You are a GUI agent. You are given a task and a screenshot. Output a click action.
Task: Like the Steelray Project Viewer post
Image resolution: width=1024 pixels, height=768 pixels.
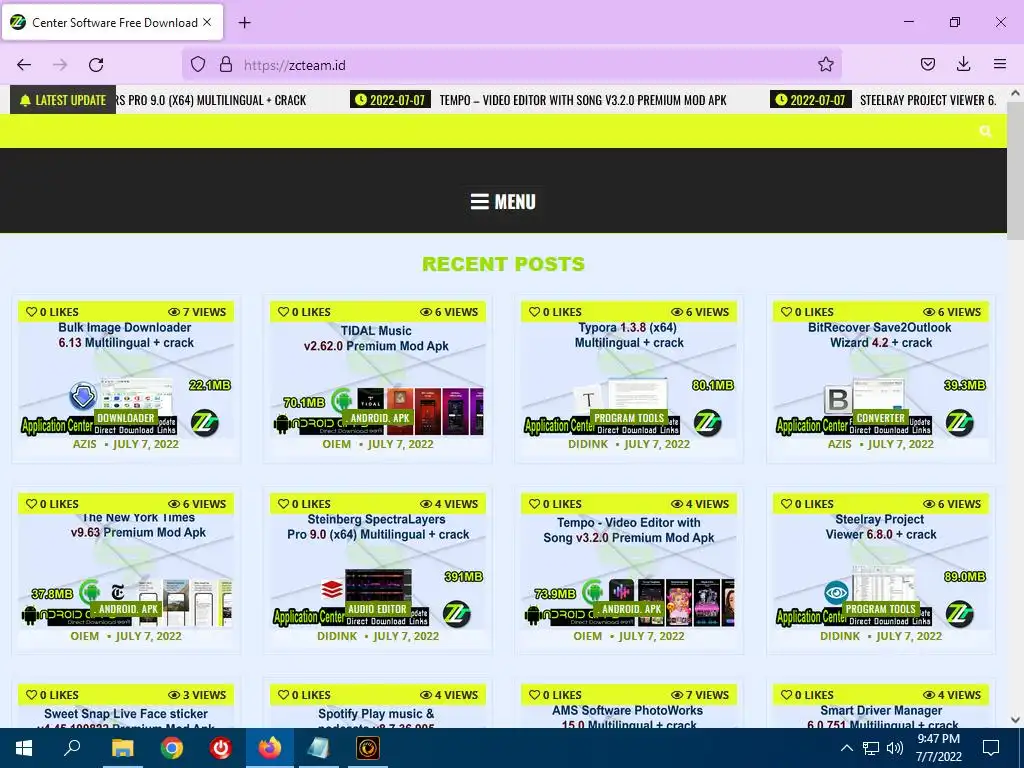tap(807, 504)
